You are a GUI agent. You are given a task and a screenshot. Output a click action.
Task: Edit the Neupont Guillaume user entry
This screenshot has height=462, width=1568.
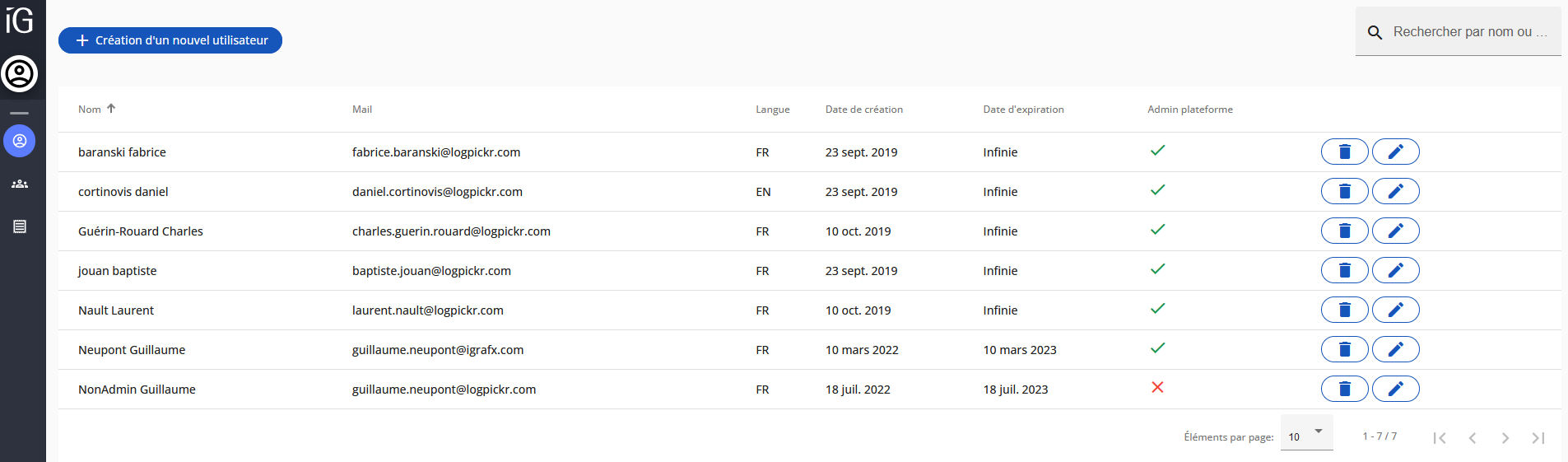click(x=1395, y=349)
